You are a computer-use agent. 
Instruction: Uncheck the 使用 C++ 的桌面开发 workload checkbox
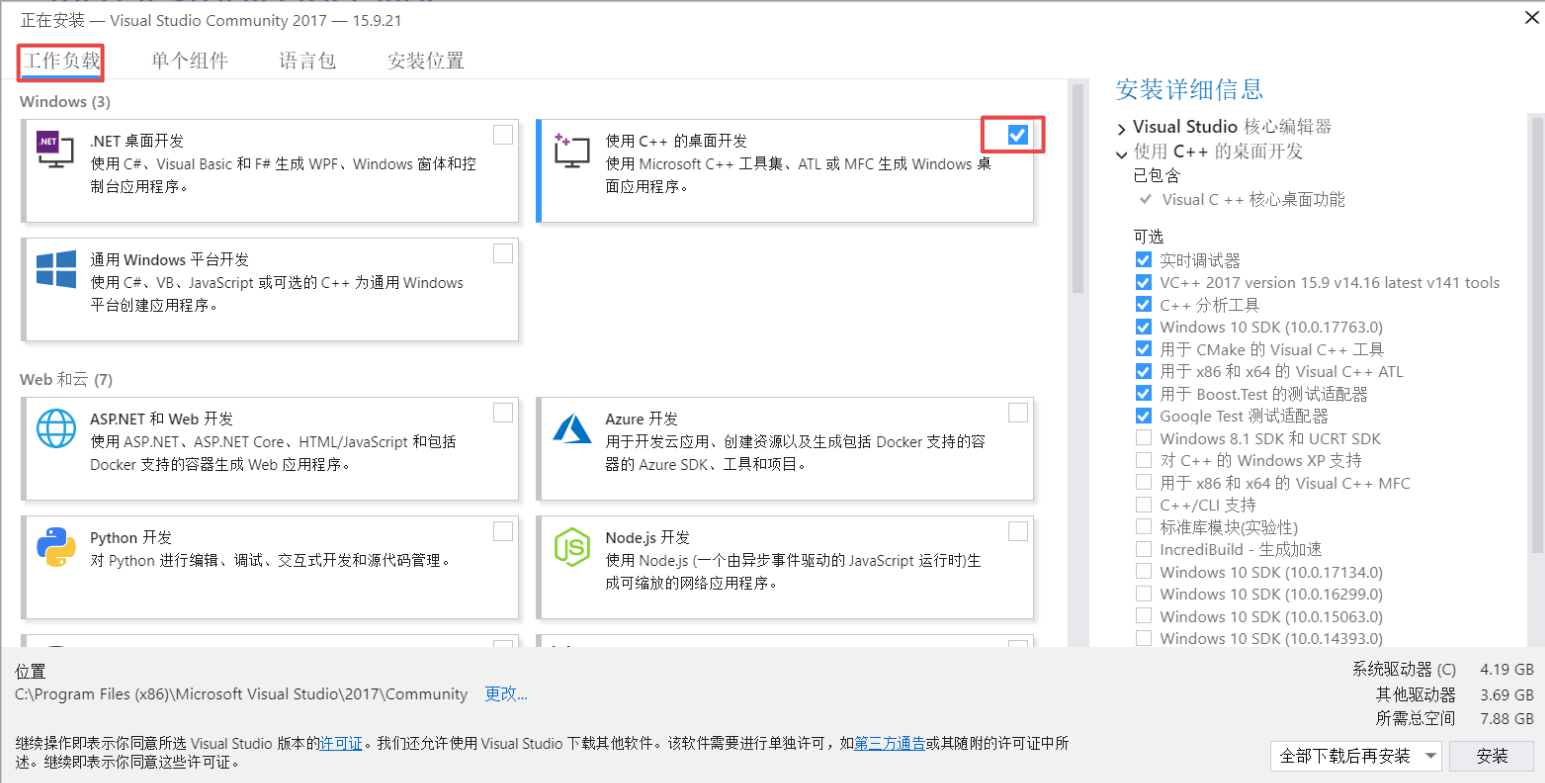click(1018, 135)
